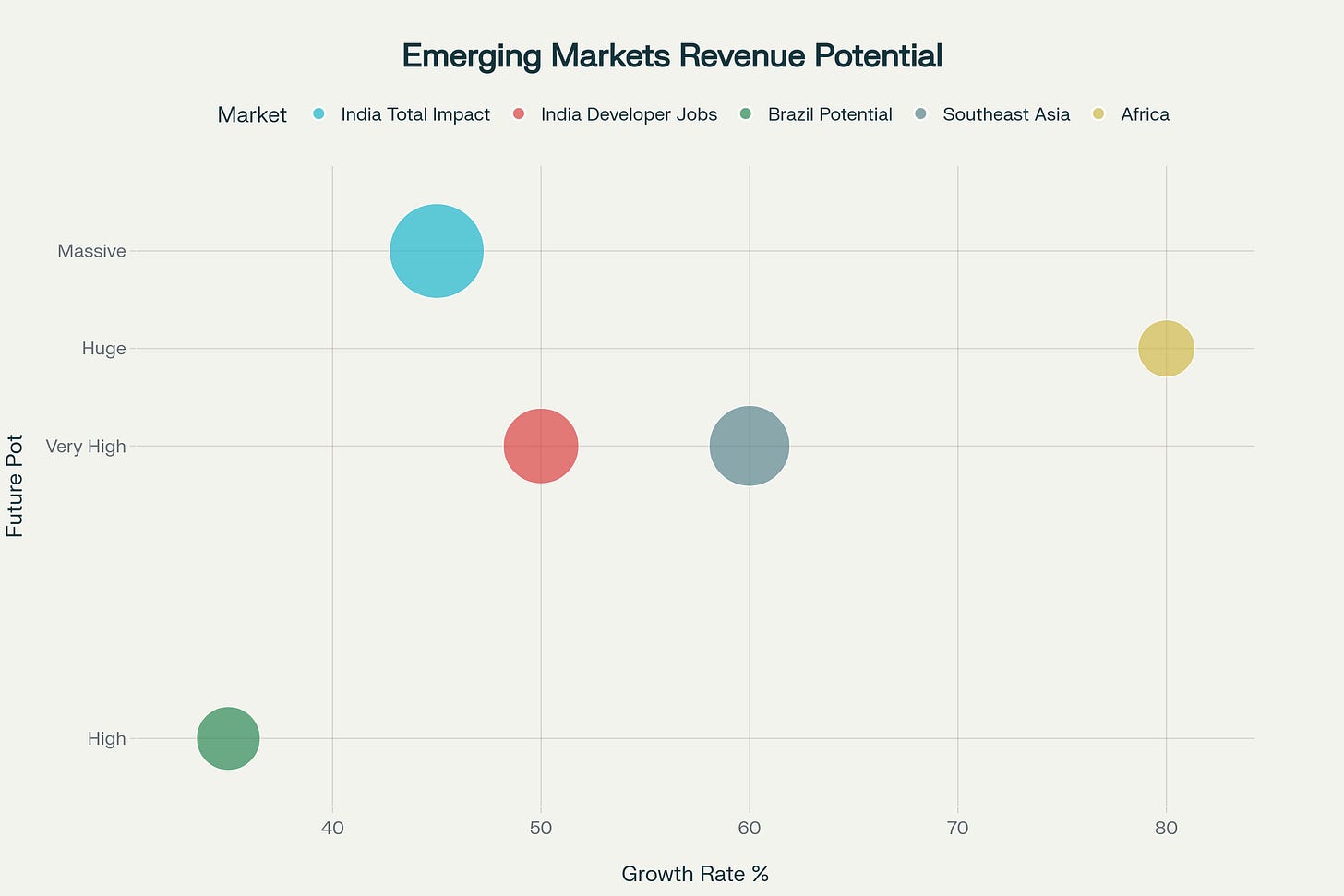The image size is (1344, 896).
Task: Expand the Growth Rate % axis settings
Action: (695, 873)
